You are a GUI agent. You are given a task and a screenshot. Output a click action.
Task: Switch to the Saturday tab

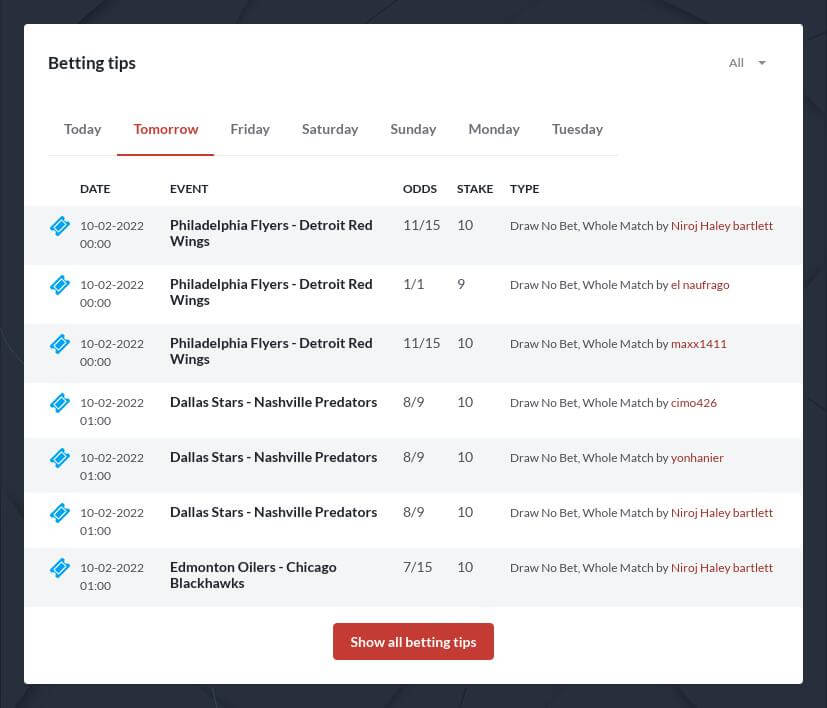[330, 128]
